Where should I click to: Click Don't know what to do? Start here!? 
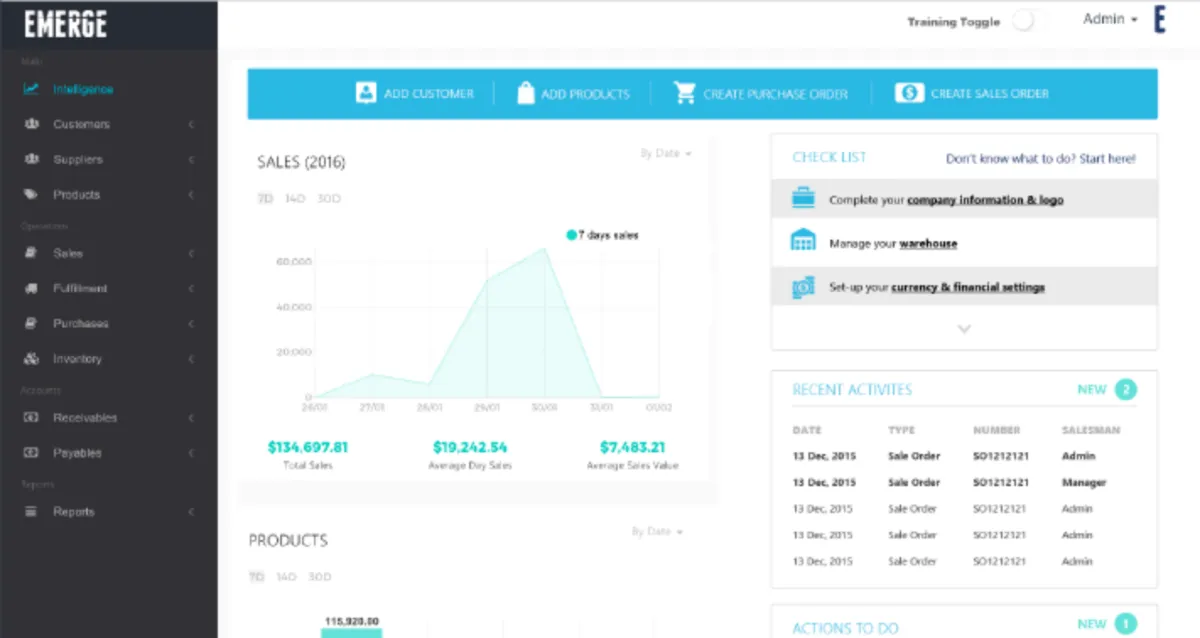tap(1041, 158)
